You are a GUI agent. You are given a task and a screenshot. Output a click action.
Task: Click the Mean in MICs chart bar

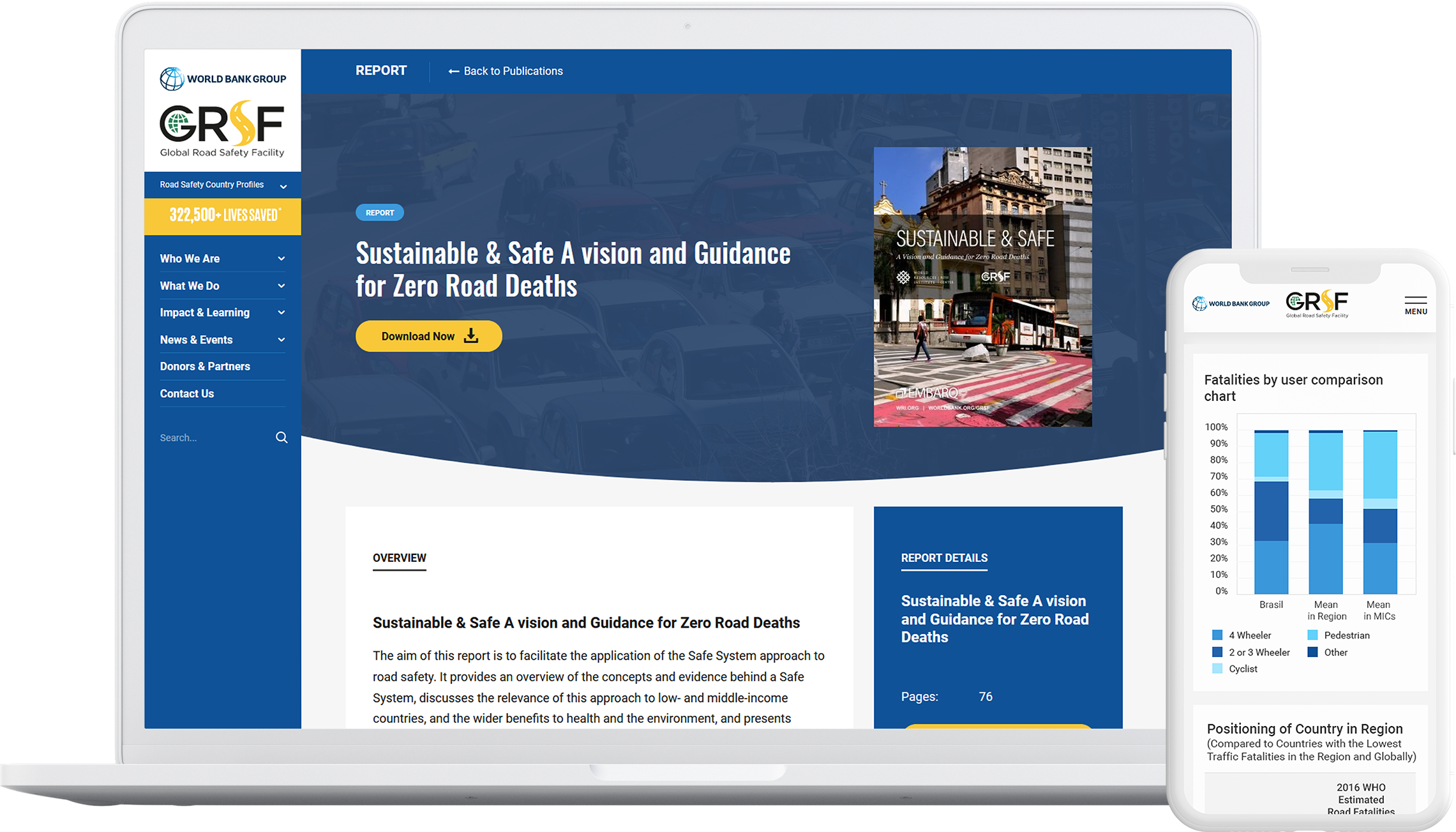click(1380, 512)
